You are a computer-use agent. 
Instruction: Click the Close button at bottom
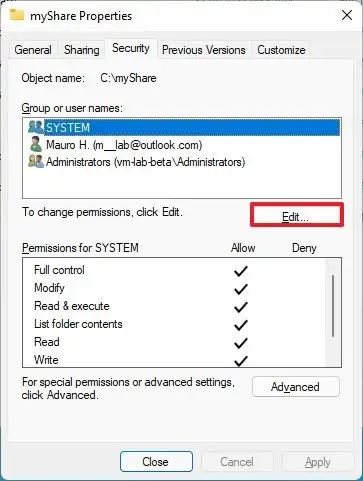[x=156, y=462]
